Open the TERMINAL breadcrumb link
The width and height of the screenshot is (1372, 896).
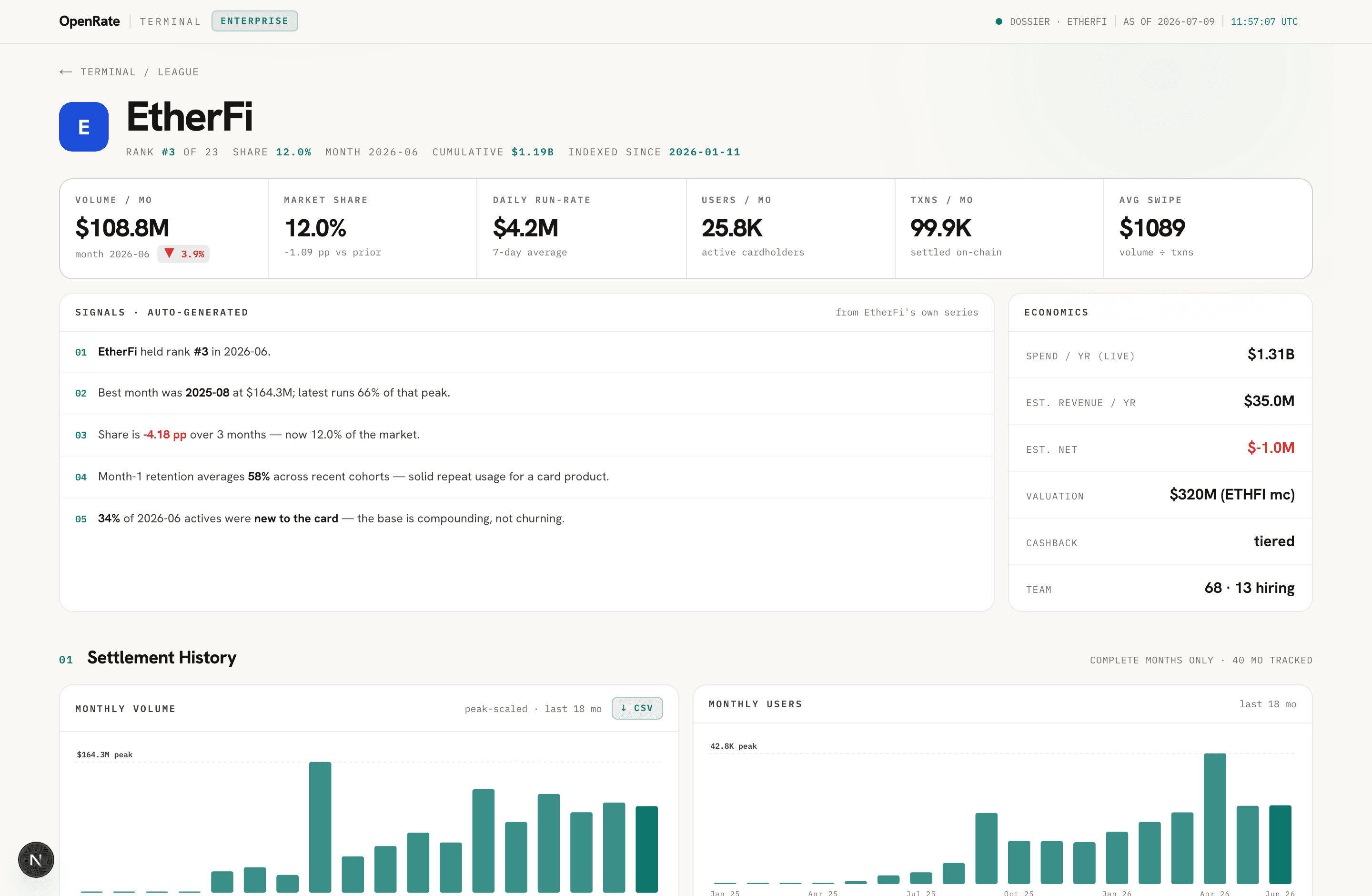point(108,72)
